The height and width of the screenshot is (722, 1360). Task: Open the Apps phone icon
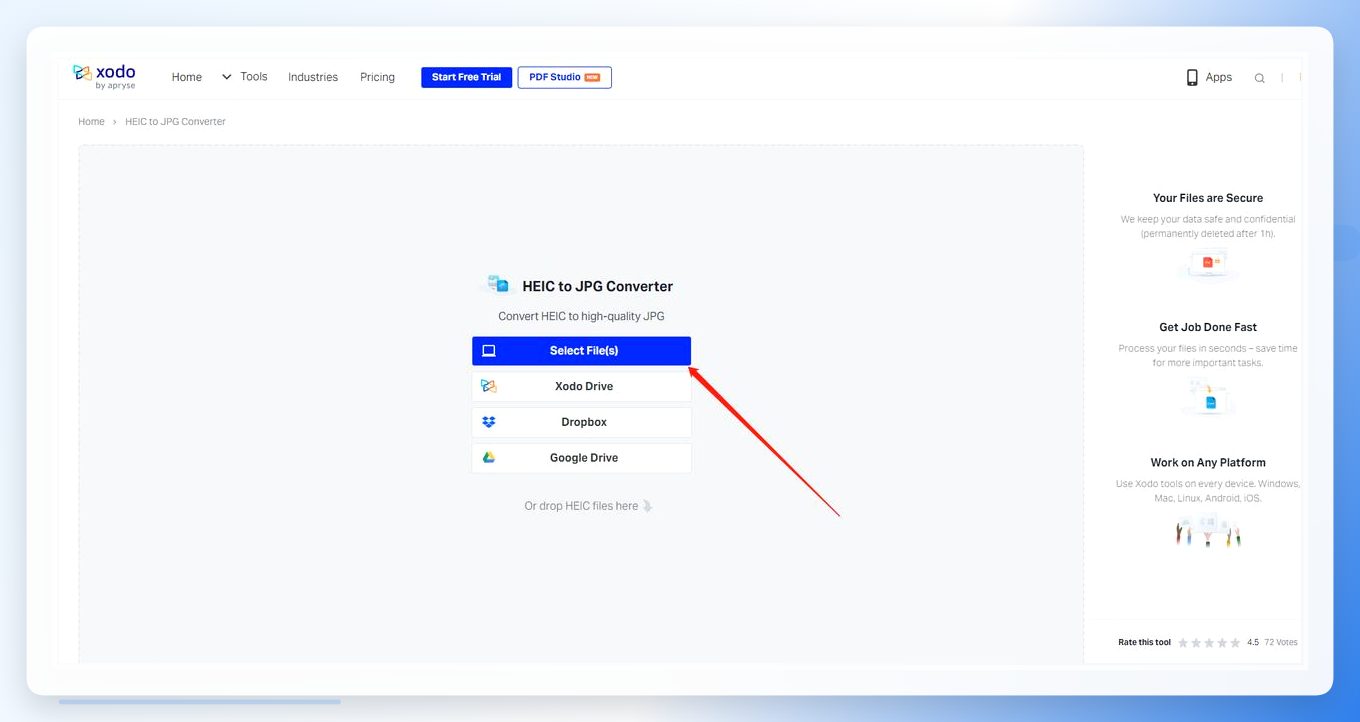pos(1192,77)
